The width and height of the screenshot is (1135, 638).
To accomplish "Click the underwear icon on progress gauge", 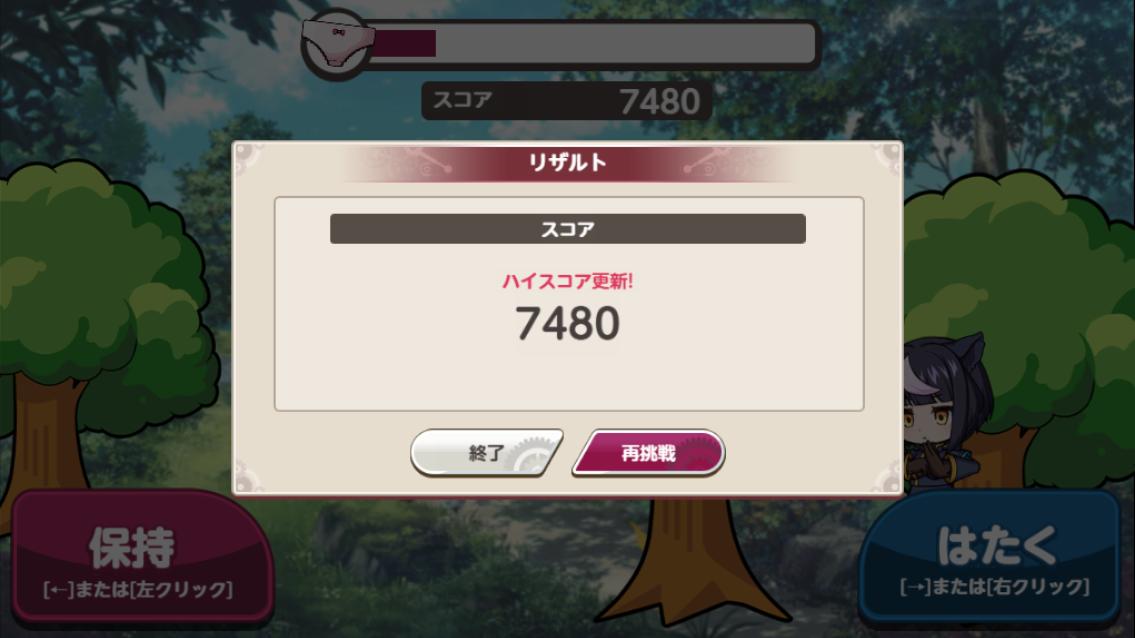I will [337, 44].
